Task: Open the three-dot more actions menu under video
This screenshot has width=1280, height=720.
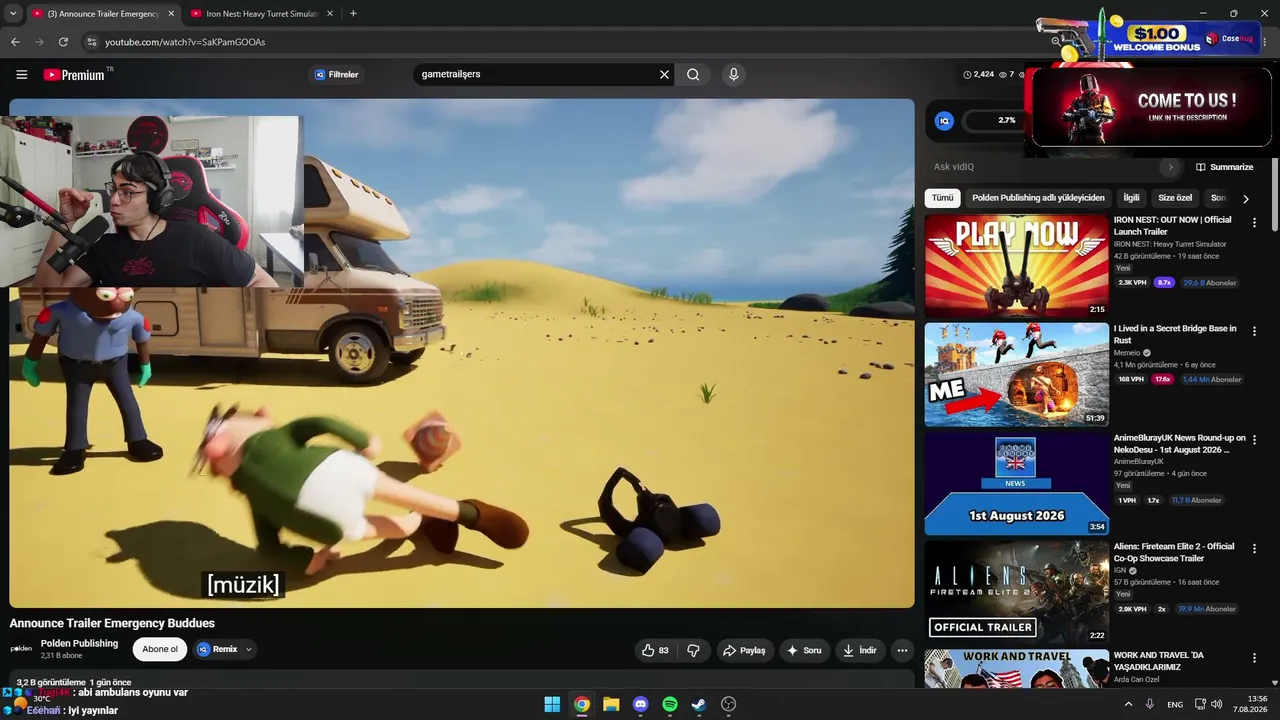Action: 902,650
